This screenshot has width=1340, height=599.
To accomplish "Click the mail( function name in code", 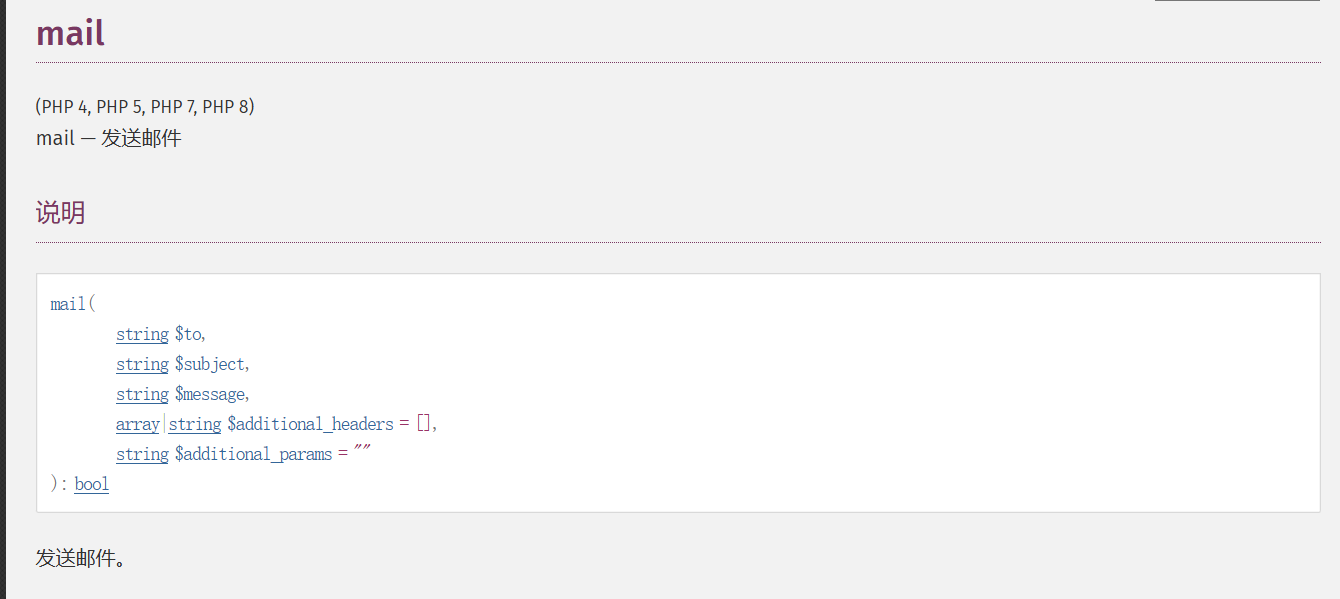I will tap(69, 304).
